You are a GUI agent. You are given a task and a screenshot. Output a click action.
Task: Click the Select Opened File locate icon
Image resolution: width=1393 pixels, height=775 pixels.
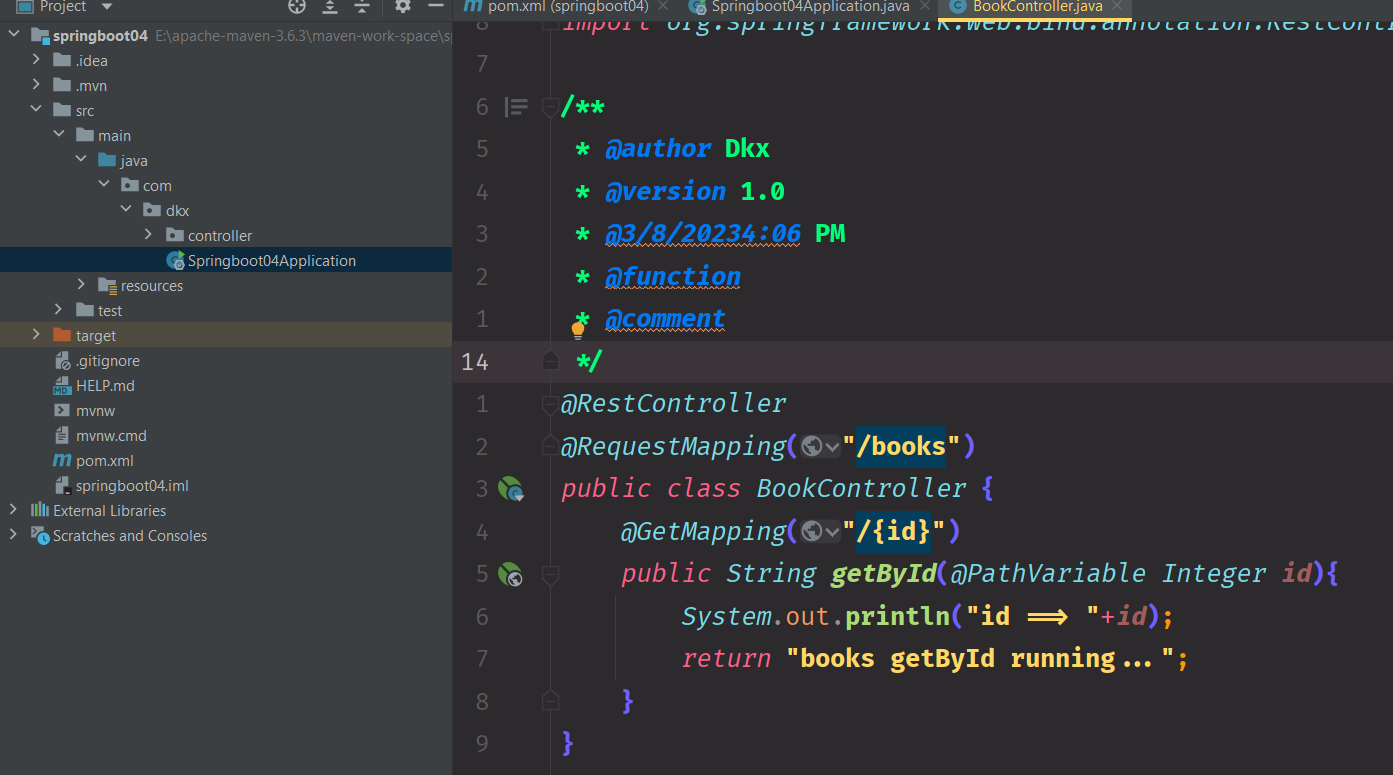coord(297,6)
